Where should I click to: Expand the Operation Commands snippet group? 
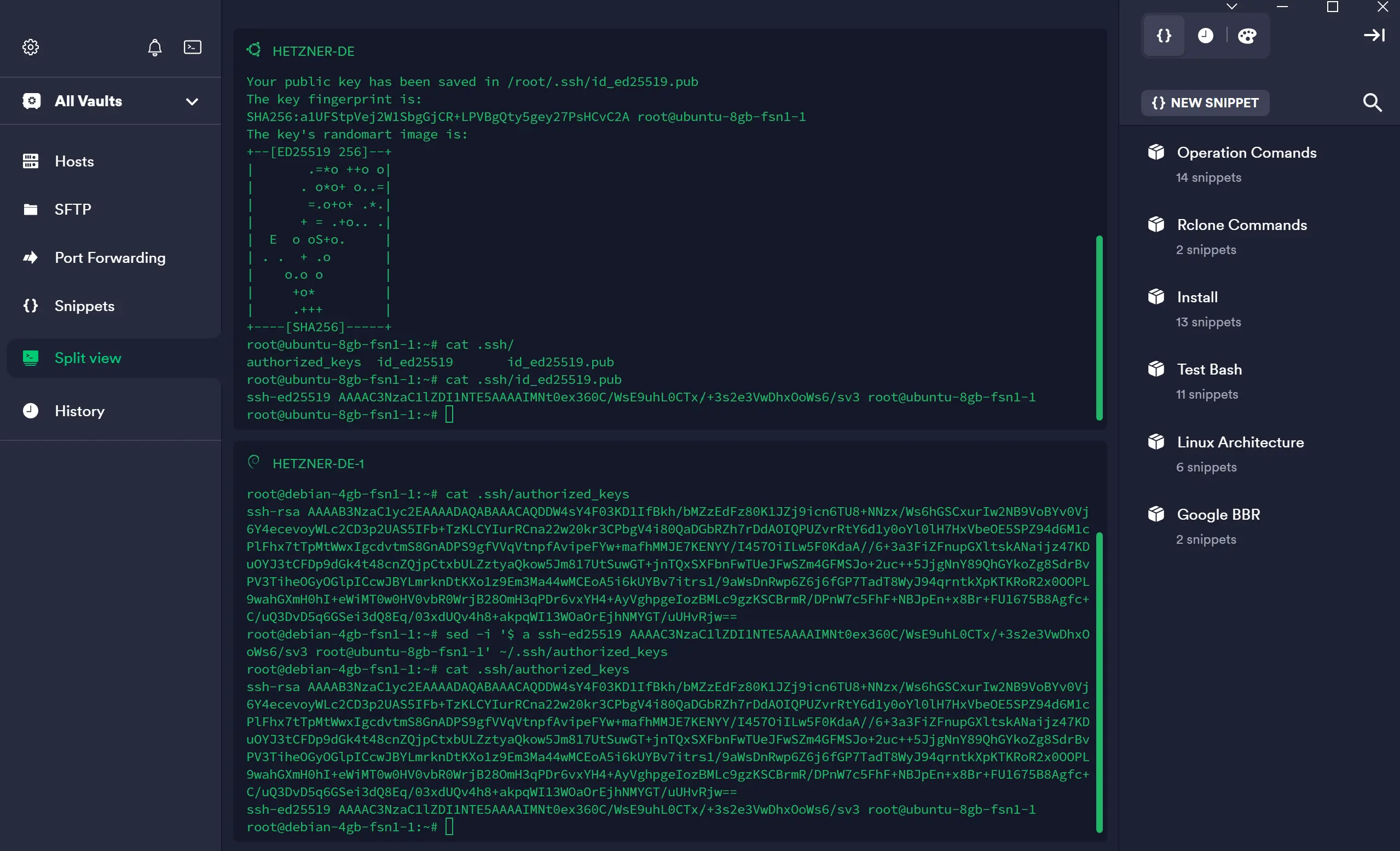(x=1246, y=163)
